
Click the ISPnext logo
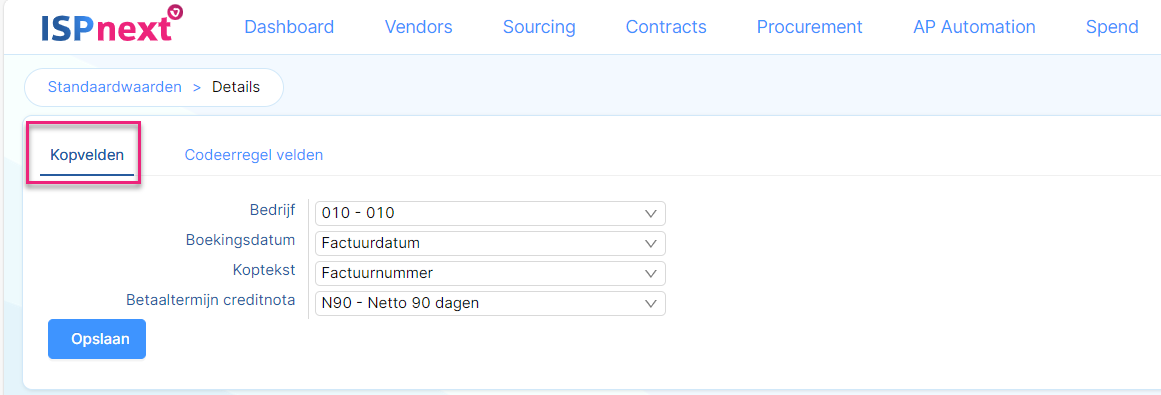coord(113,24)
